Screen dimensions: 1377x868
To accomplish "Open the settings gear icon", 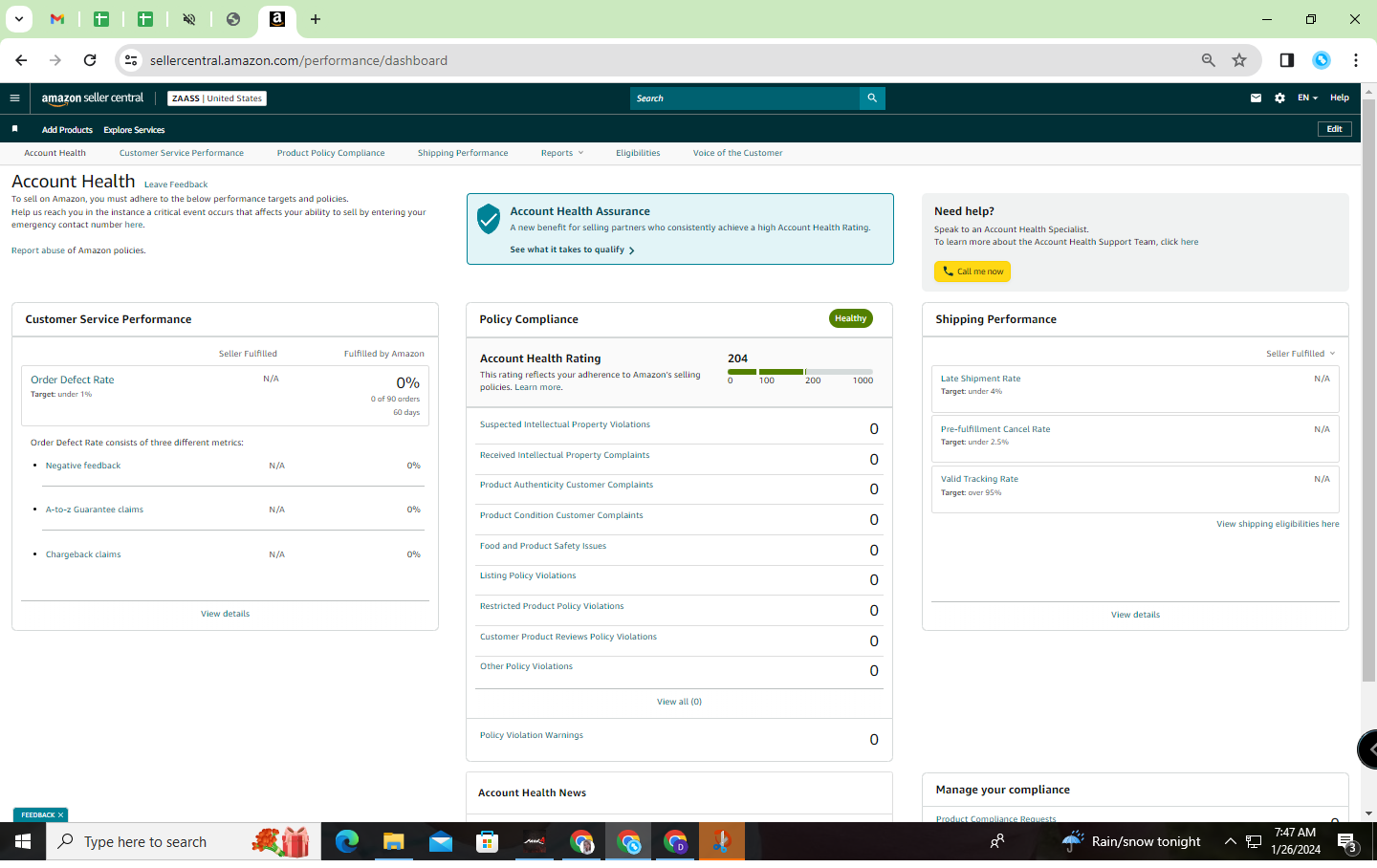I will [x=1279, y=98].
